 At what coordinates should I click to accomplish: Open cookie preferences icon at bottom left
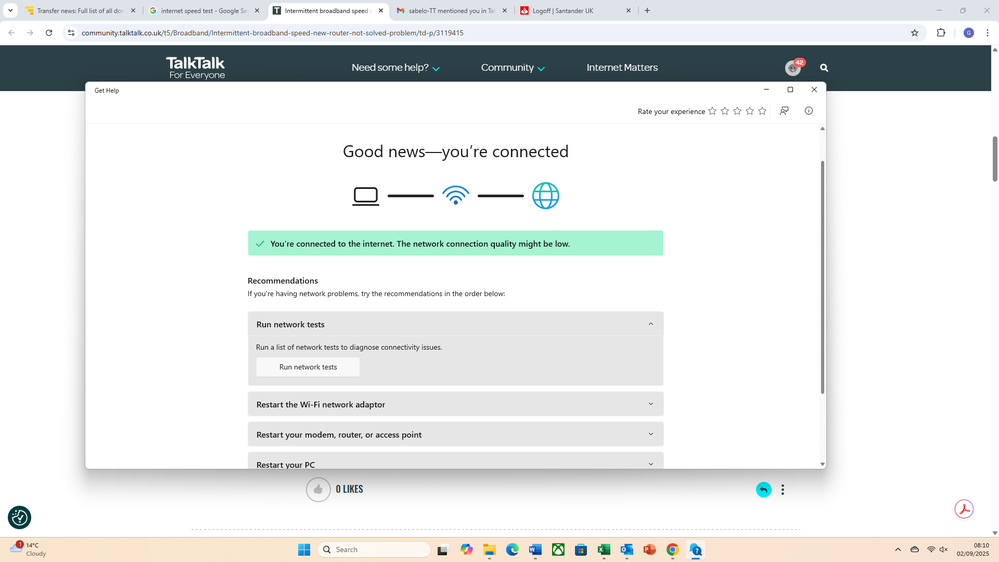click(19, 517)
